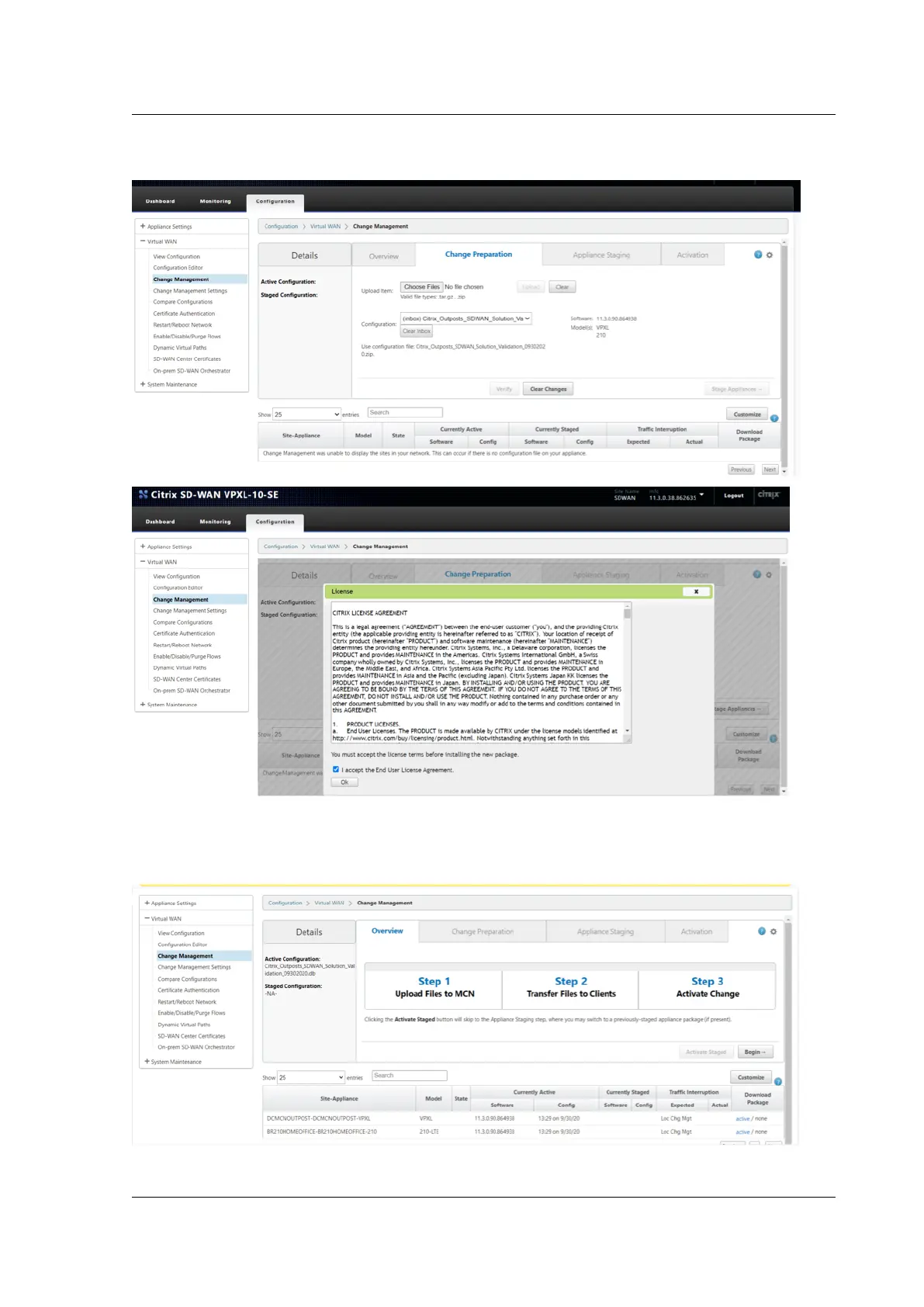Click 'active' link in BR210HOMEOFFICE-BR210HOMEOFFICE-210 row
This screenshot has width=924, height=1307.
[x=742, y=1132]
